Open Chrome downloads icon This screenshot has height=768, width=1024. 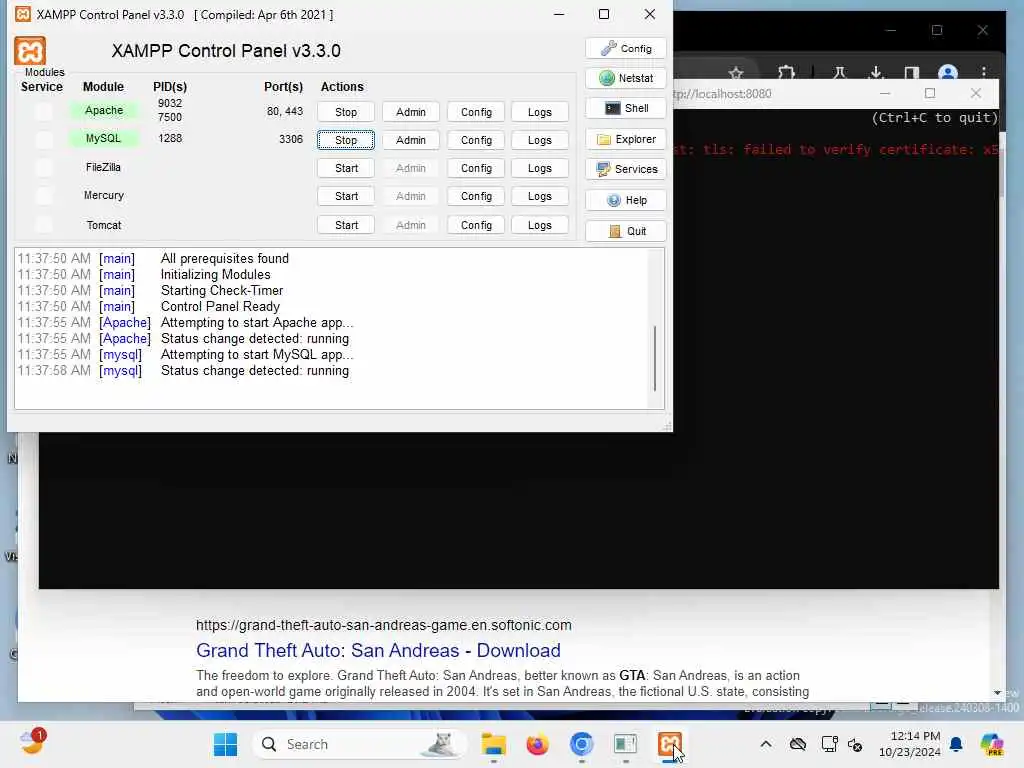[x=876, y=72]
